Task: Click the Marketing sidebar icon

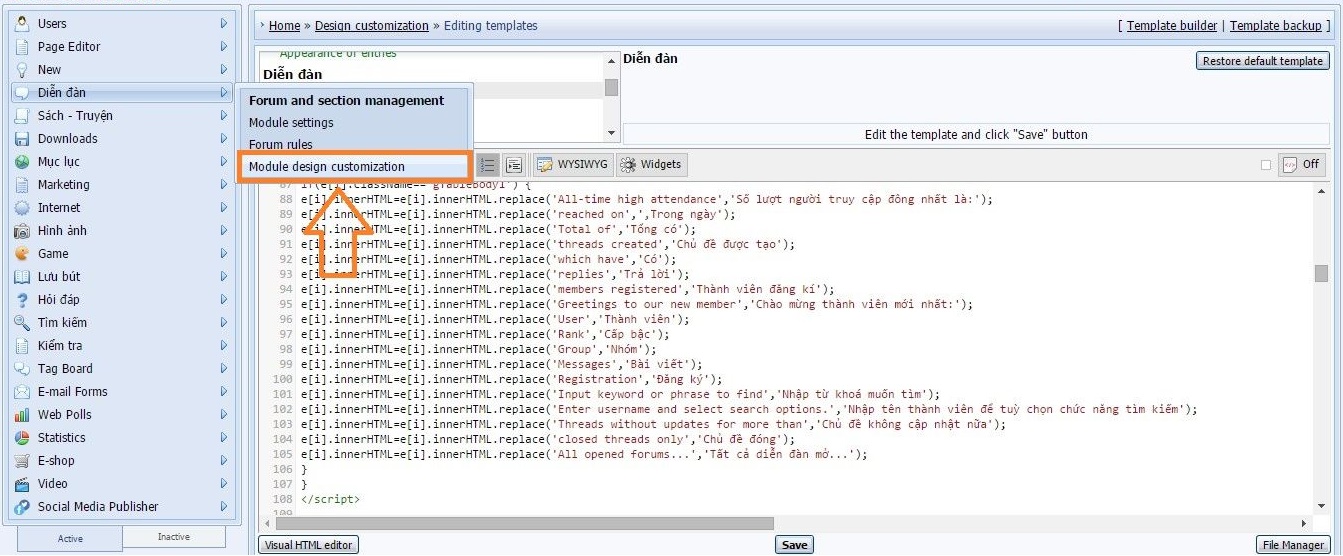Action: point(22,184)
